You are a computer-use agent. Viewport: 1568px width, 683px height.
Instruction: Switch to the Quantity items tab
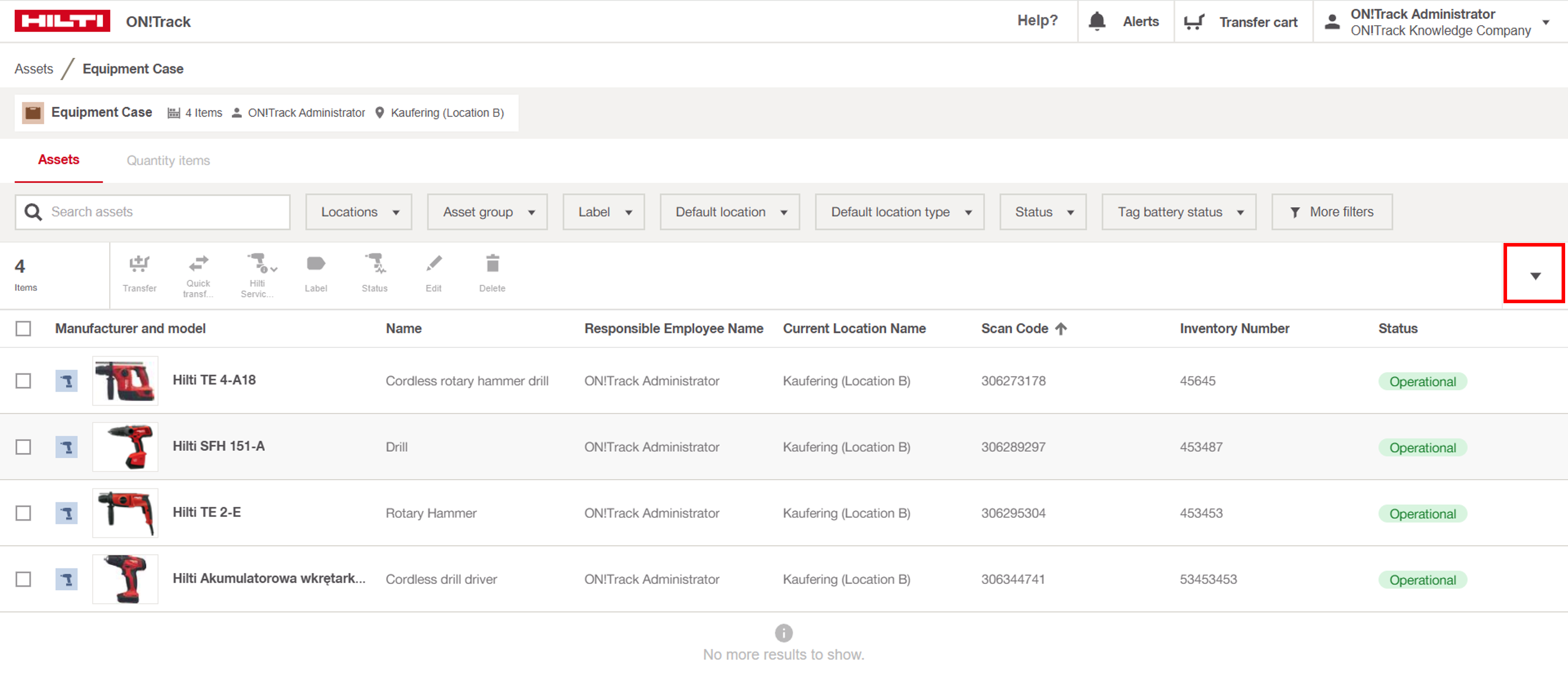[x=168, y=161]
